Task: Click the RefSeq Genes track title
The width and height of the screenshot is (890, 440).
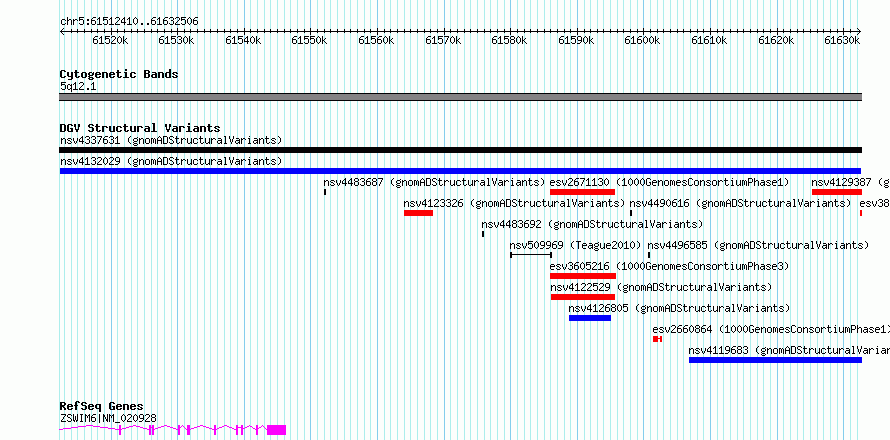Action: 101,407
